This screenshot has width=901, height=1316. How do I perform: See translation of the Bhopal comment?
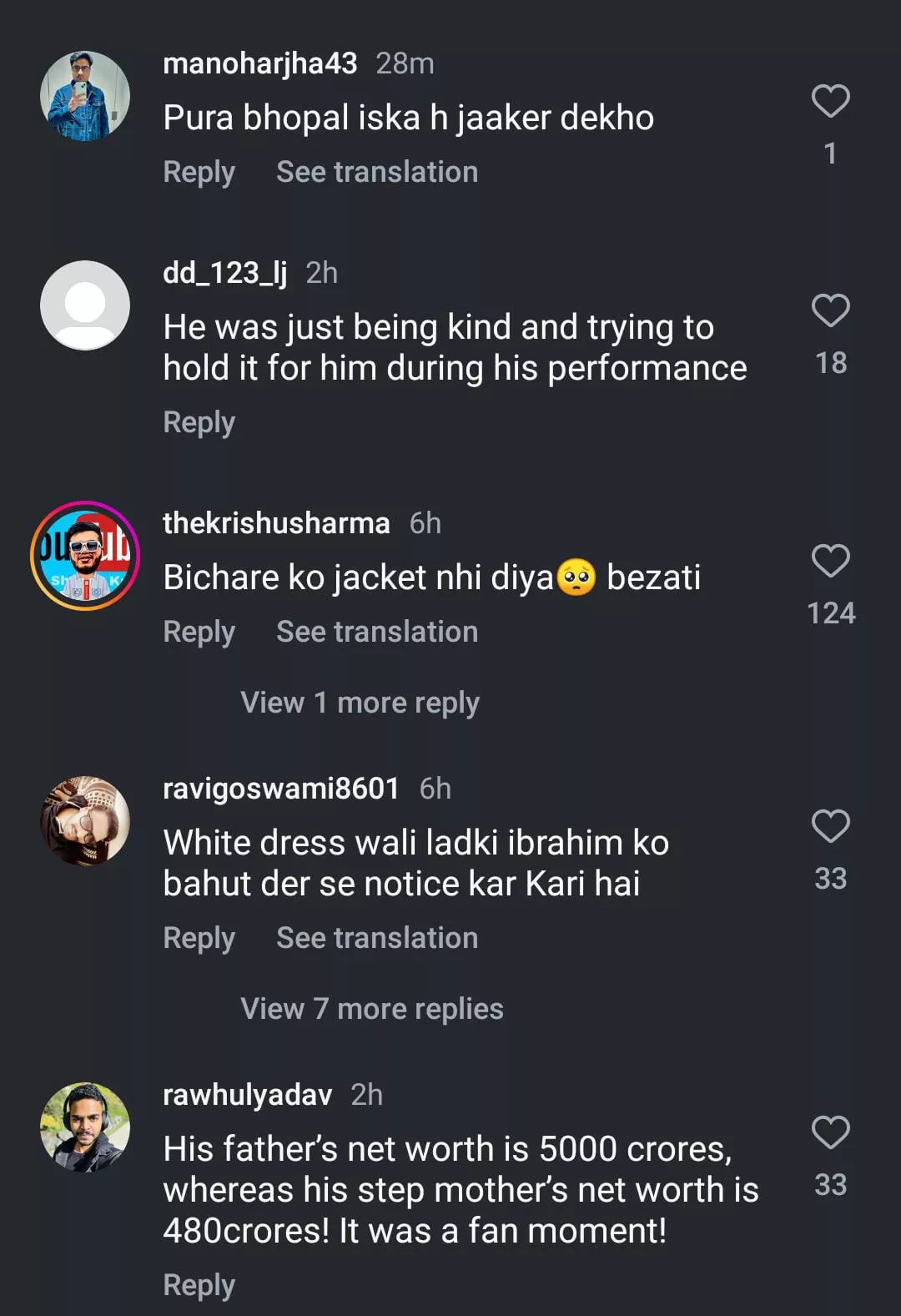(377, 172)
